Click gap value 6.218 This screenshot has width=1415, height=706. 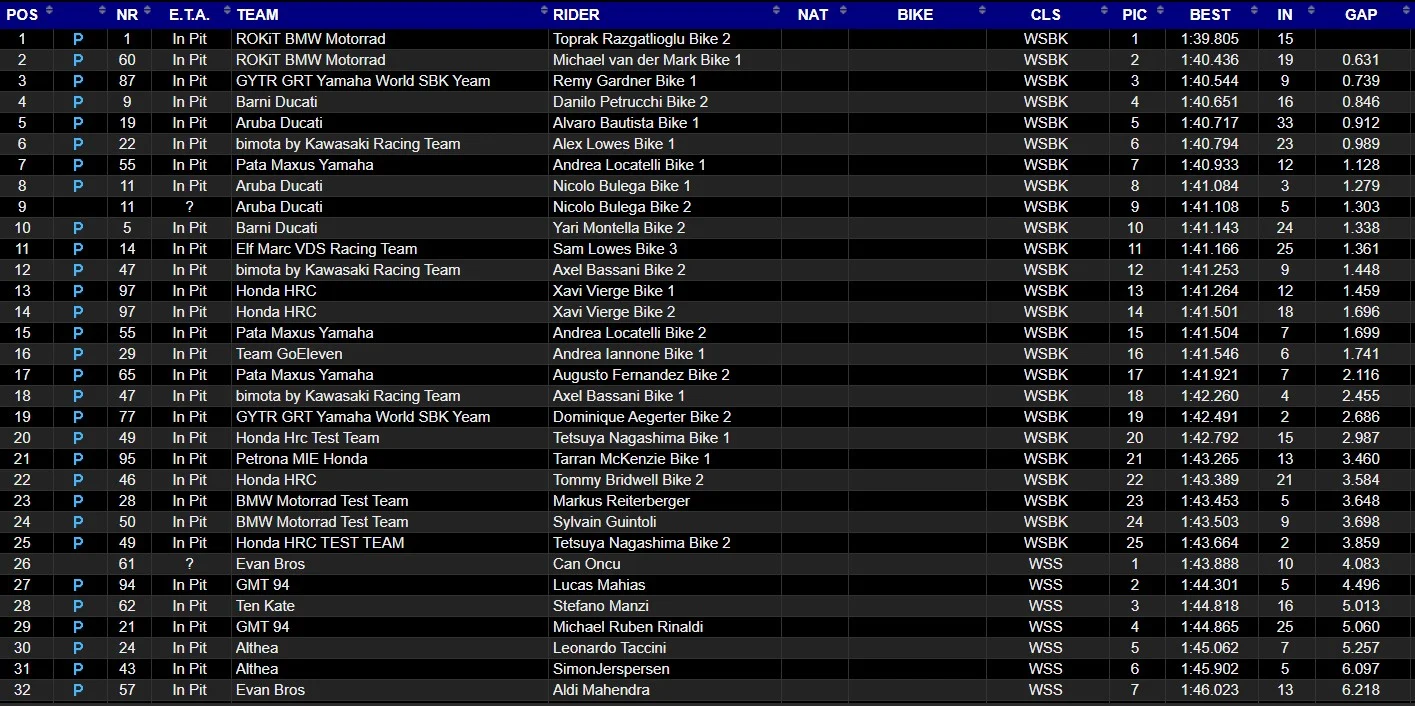[1361, 690]
